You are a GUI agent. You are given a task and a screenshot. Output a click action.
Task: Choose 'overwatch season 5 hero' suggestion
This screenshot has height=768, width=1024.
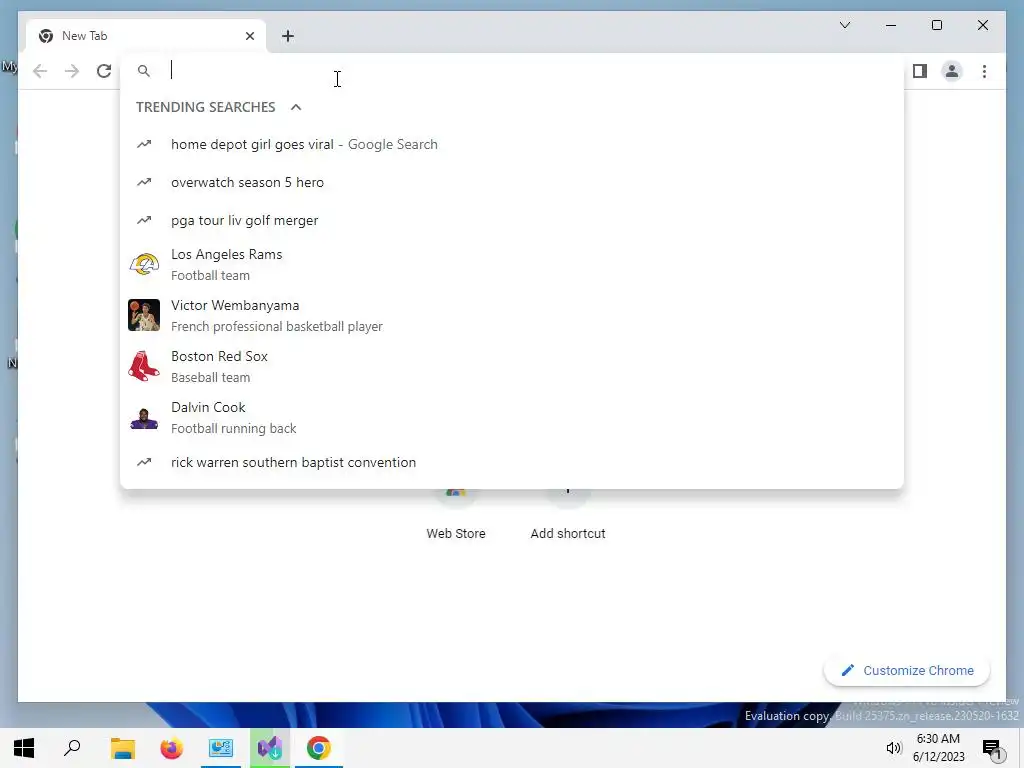click(x=512, y=182)
